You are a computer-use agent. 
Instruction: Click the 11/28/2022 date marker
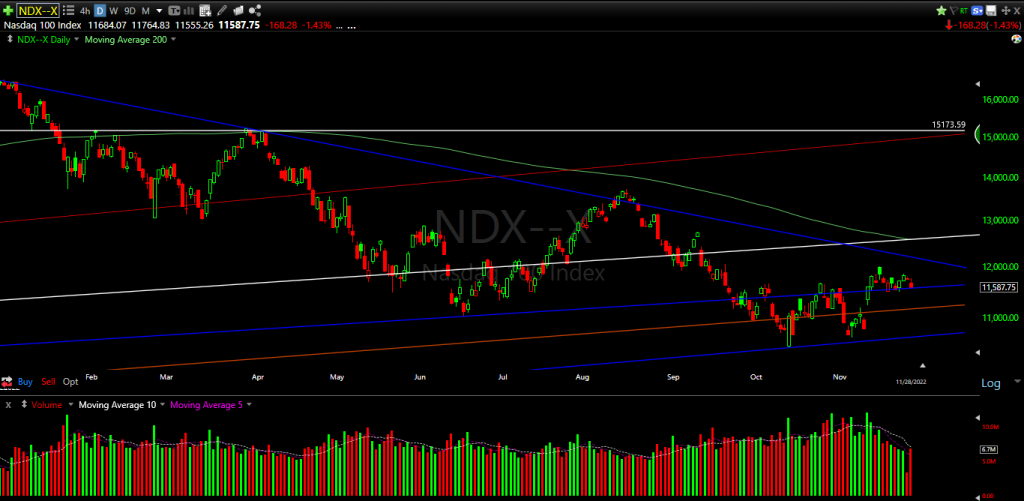click(x=912, y=381)
